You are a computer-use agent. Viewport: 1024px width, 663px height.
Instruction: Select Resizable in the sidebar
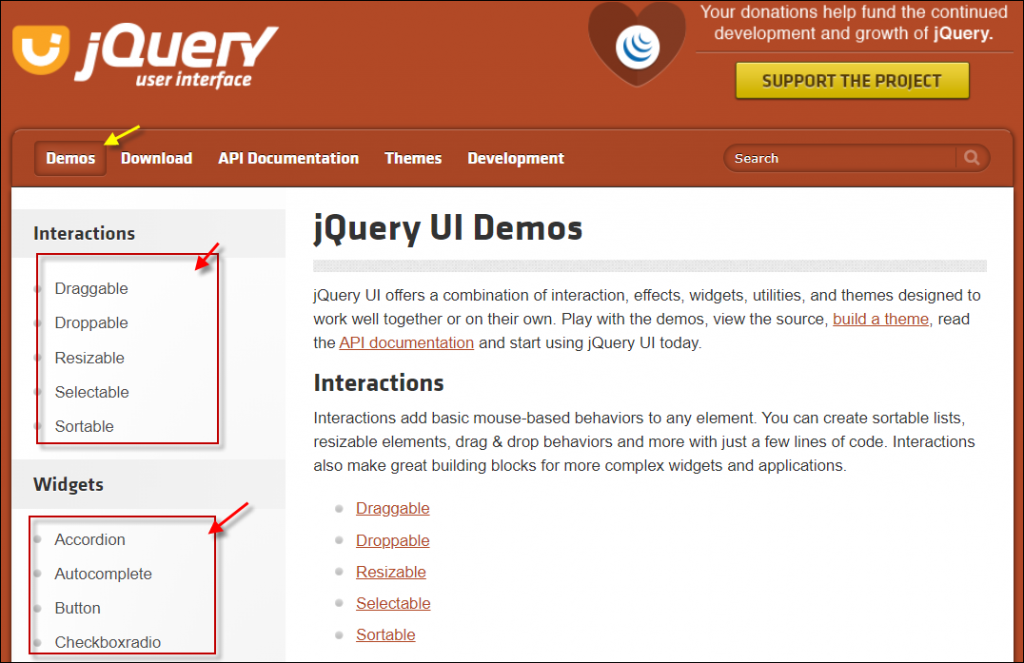click(89, 358)
